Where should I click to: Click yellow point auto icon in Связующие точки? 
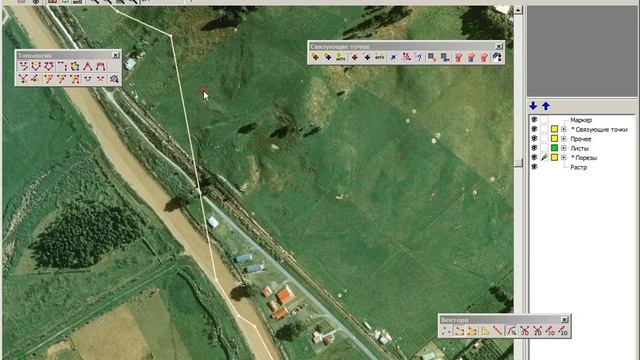tap(340, 57)
